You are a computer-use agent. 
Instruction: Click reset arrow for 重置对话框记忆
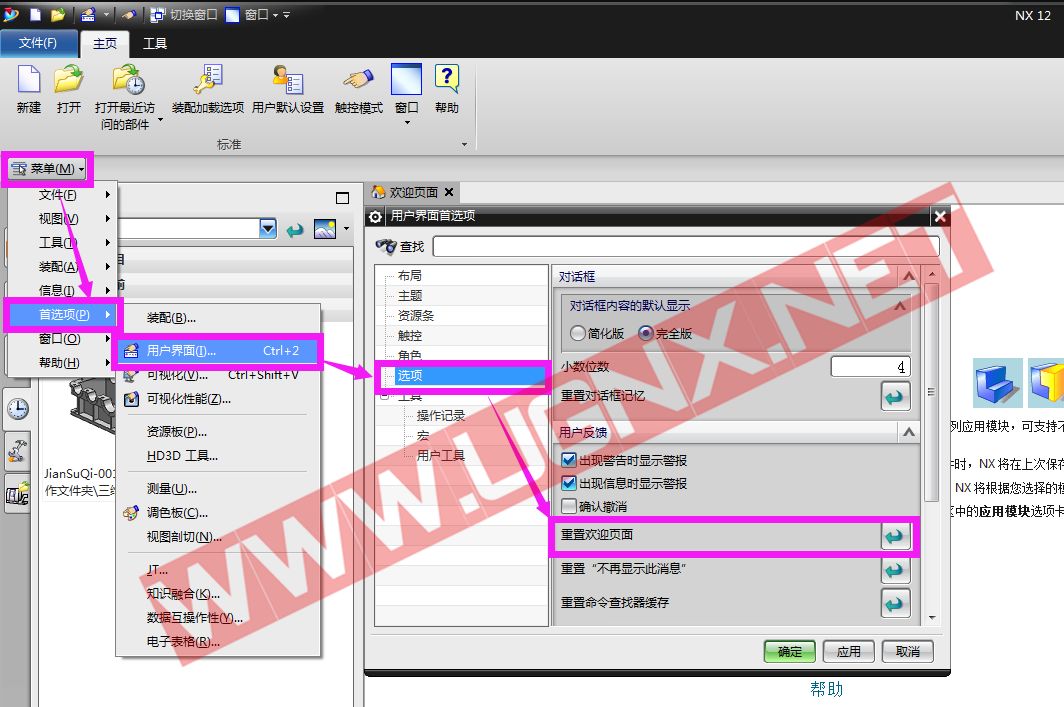click(895, 396)
